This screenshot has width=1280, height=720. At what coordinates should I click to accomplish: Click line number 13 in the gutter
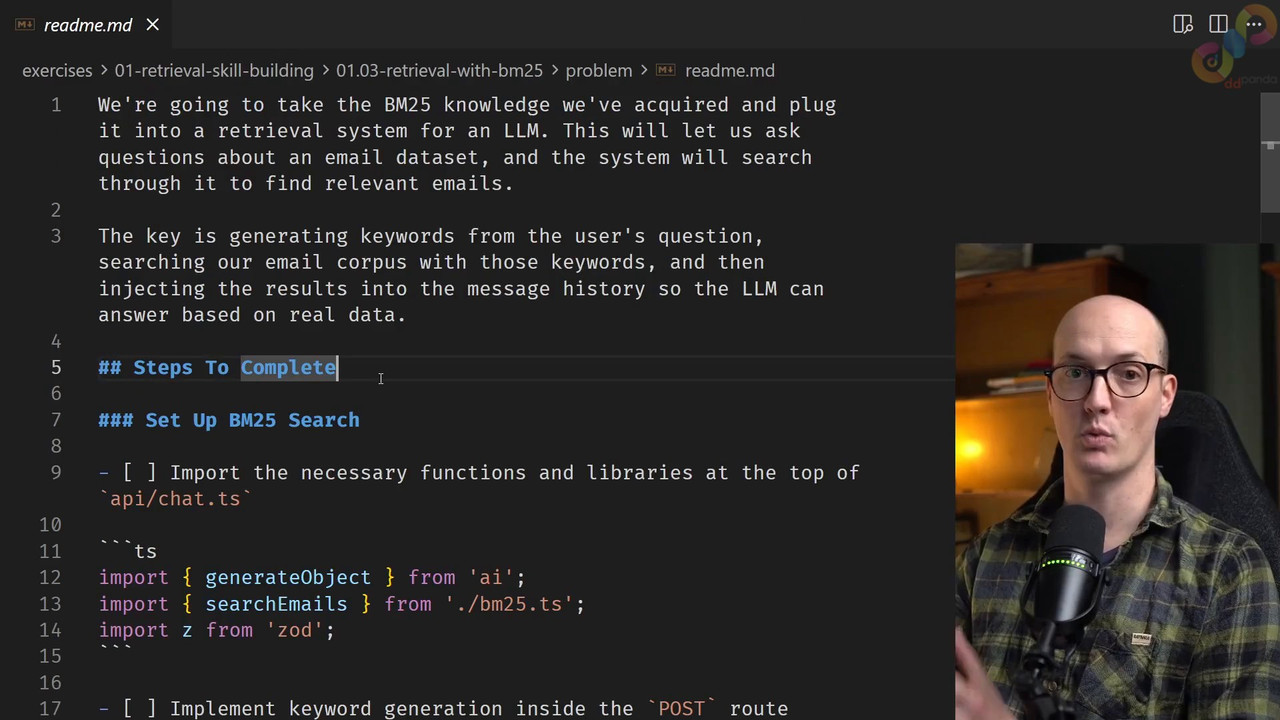pos(50,604)
